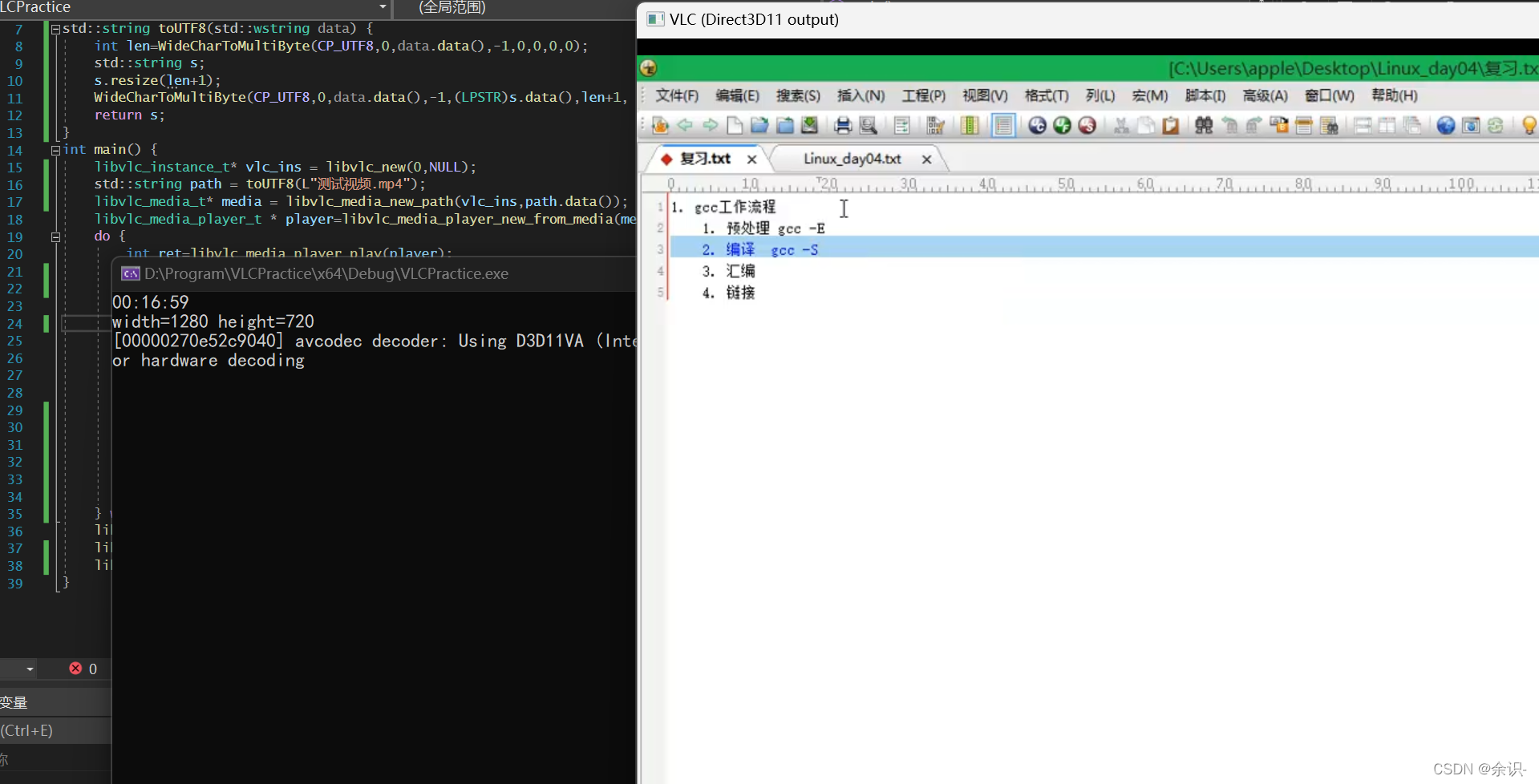Image resolution: width=1539 pixels, height=784 pixels.
Task: Click the red error icon showing 0 errors
Action: click(75, 669)
